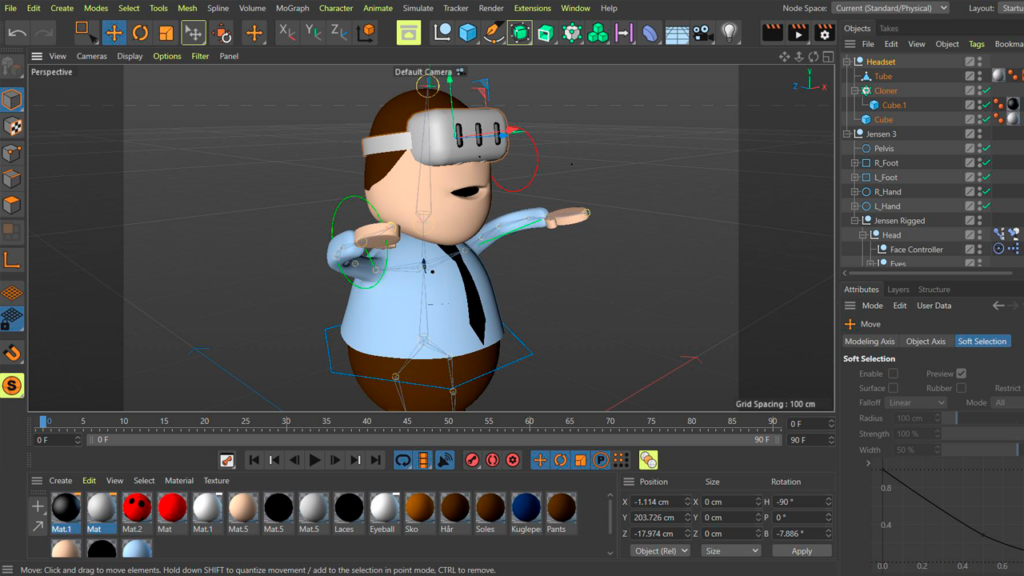
Task: Switch to the Object Axis tab
Action: point(925,341)
